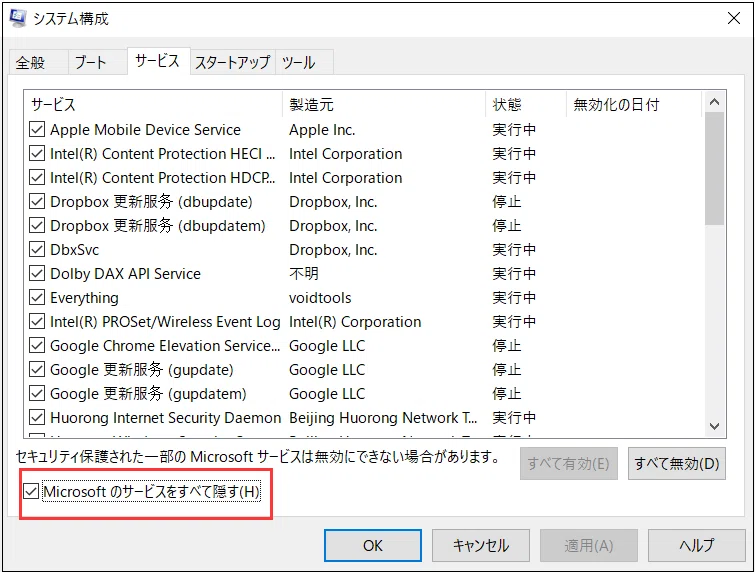This screenshot has width=755, height=572.
Task: Sort by the 無効化の日付 column header
Action: point(634,104)
